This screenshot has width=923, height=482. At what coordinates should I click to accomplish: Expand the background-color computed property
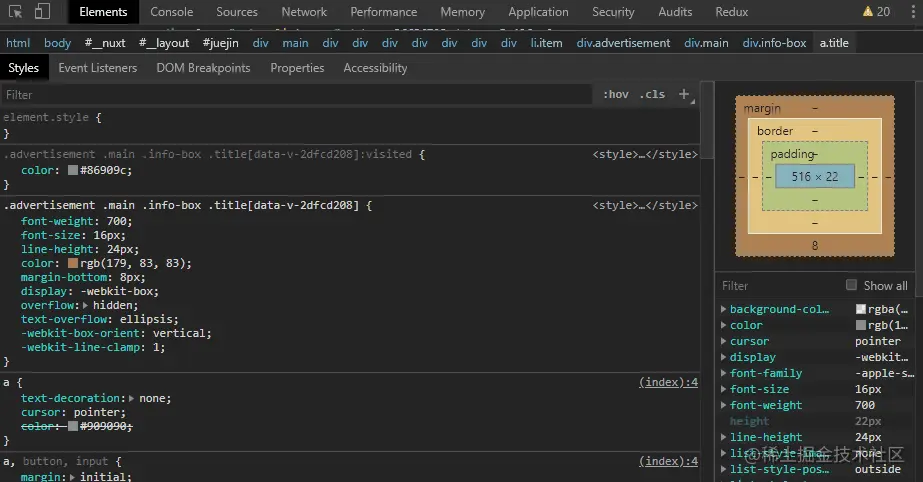pos(724,309)
